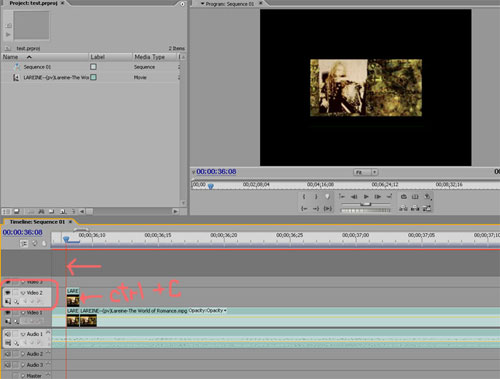Screen dimensions: 500x379
Task: Toggle Video 1 track lock box
Action: [x=15, y=313]
